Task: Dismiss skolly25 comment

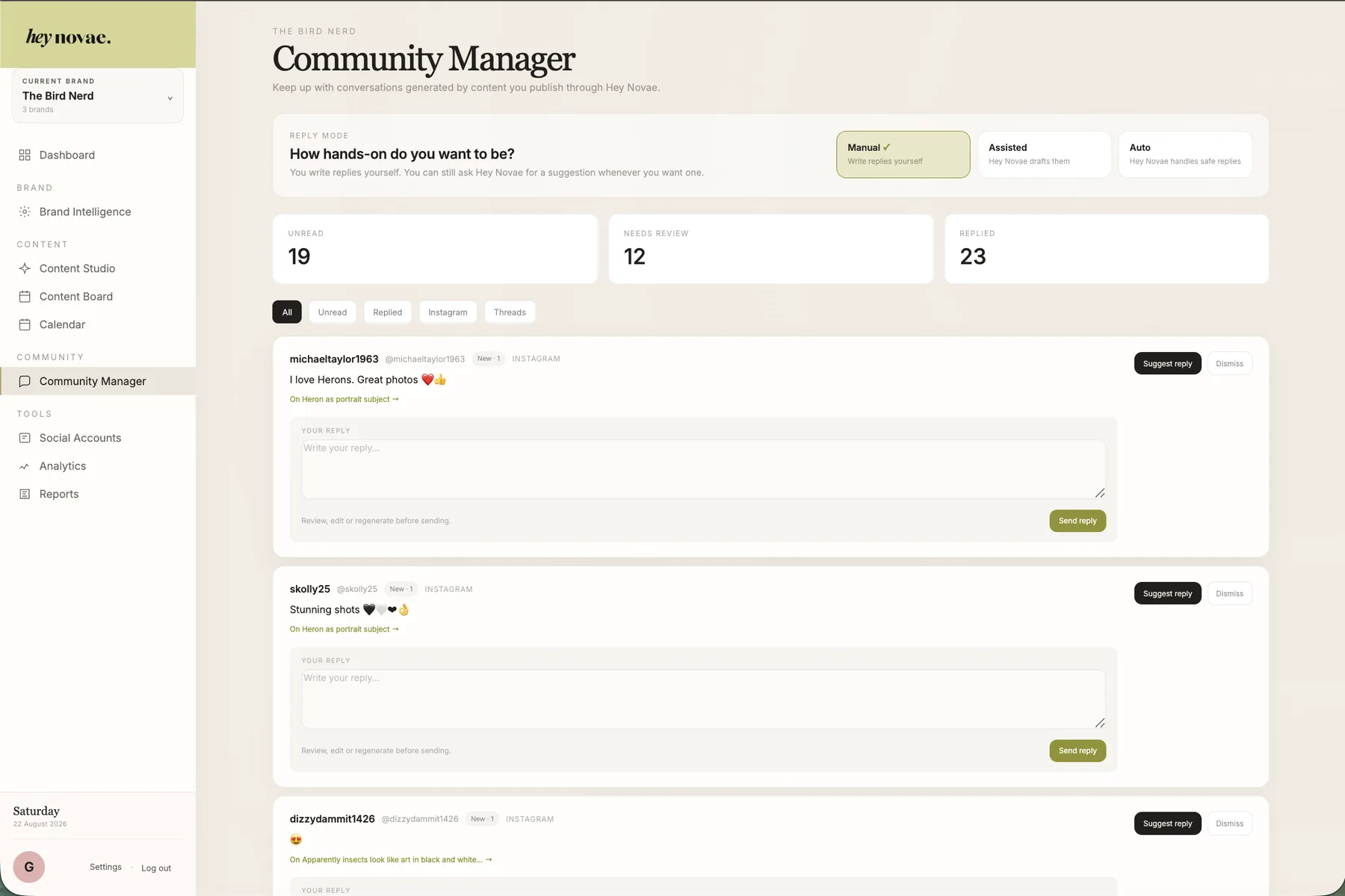Action: pos(1229,593)
